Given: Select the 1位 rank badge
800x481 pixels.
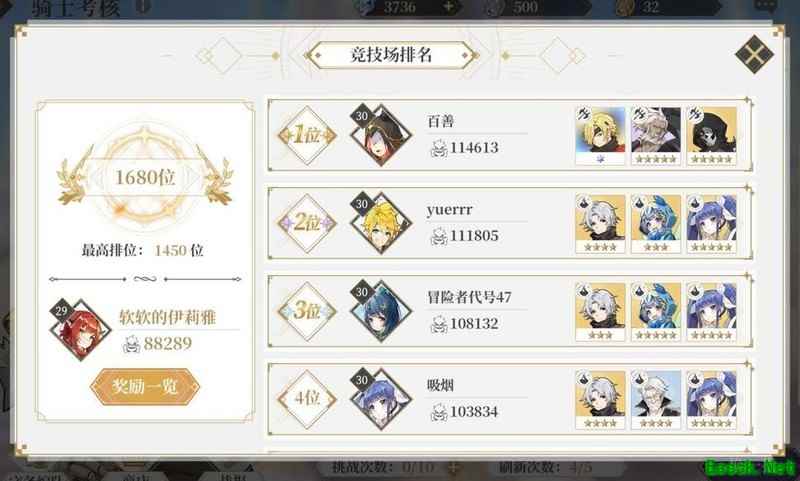Looking at the screenshot, I should click(x=307, y=135).
